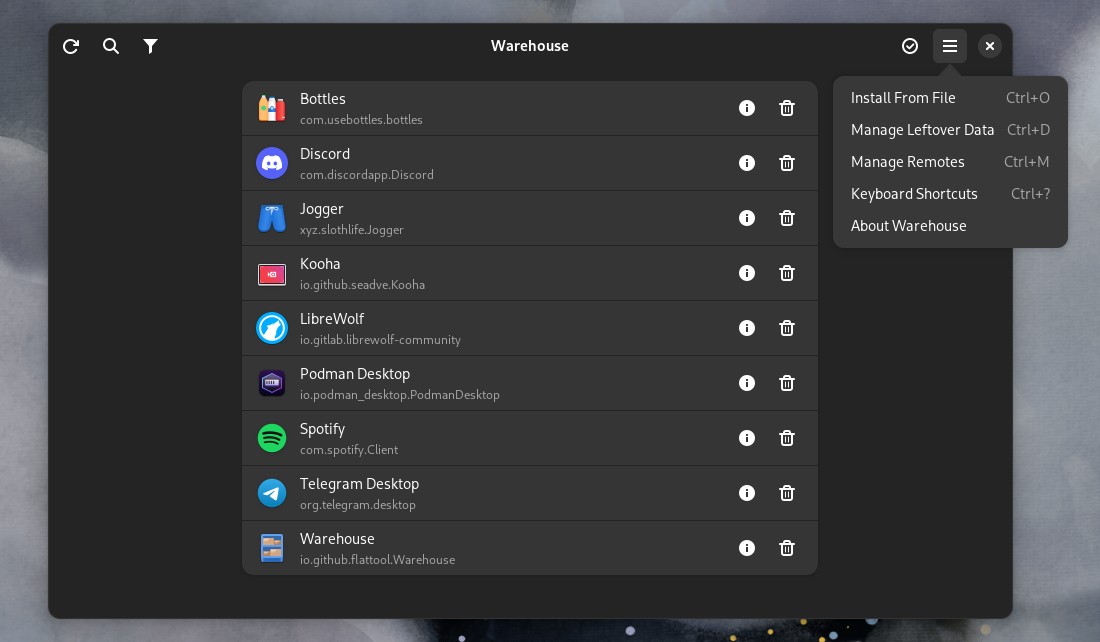Click the 'Warehouse' window title
This screenshot has width=1100, height=642.
[x=530, y=46]
